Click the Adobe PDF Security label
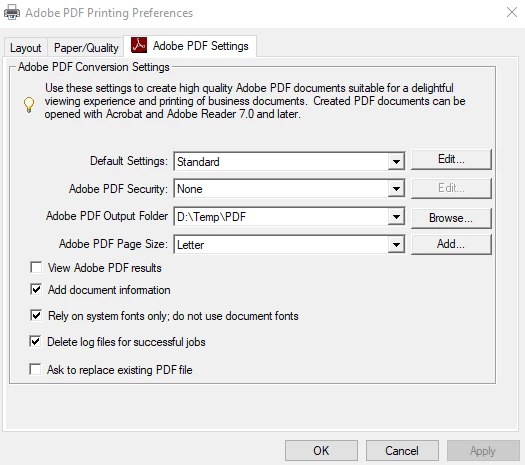The image size is (525, 465). click(x=118, y=189)
